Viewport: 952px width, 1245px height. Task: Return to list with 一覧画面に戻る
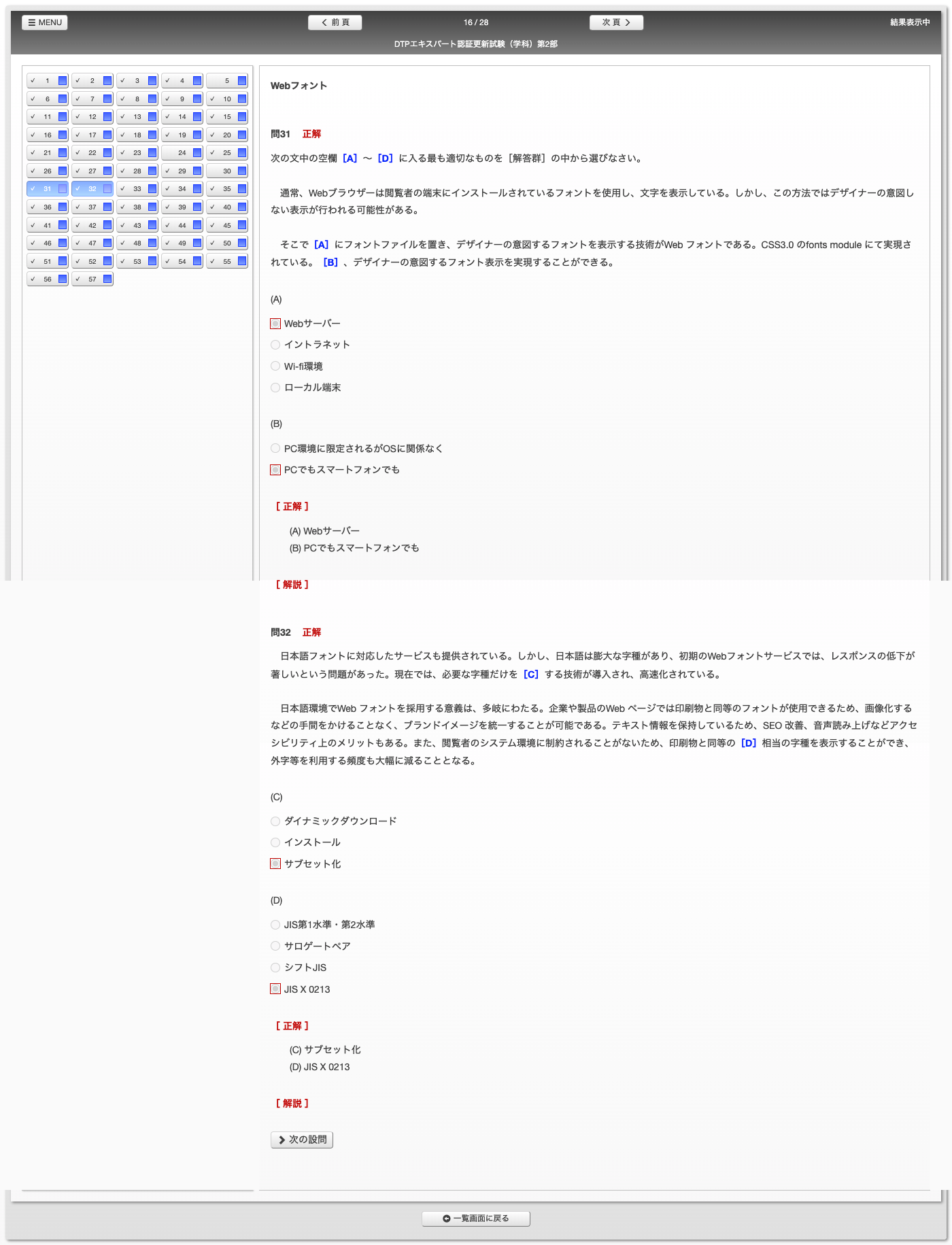click(476, 1218)
